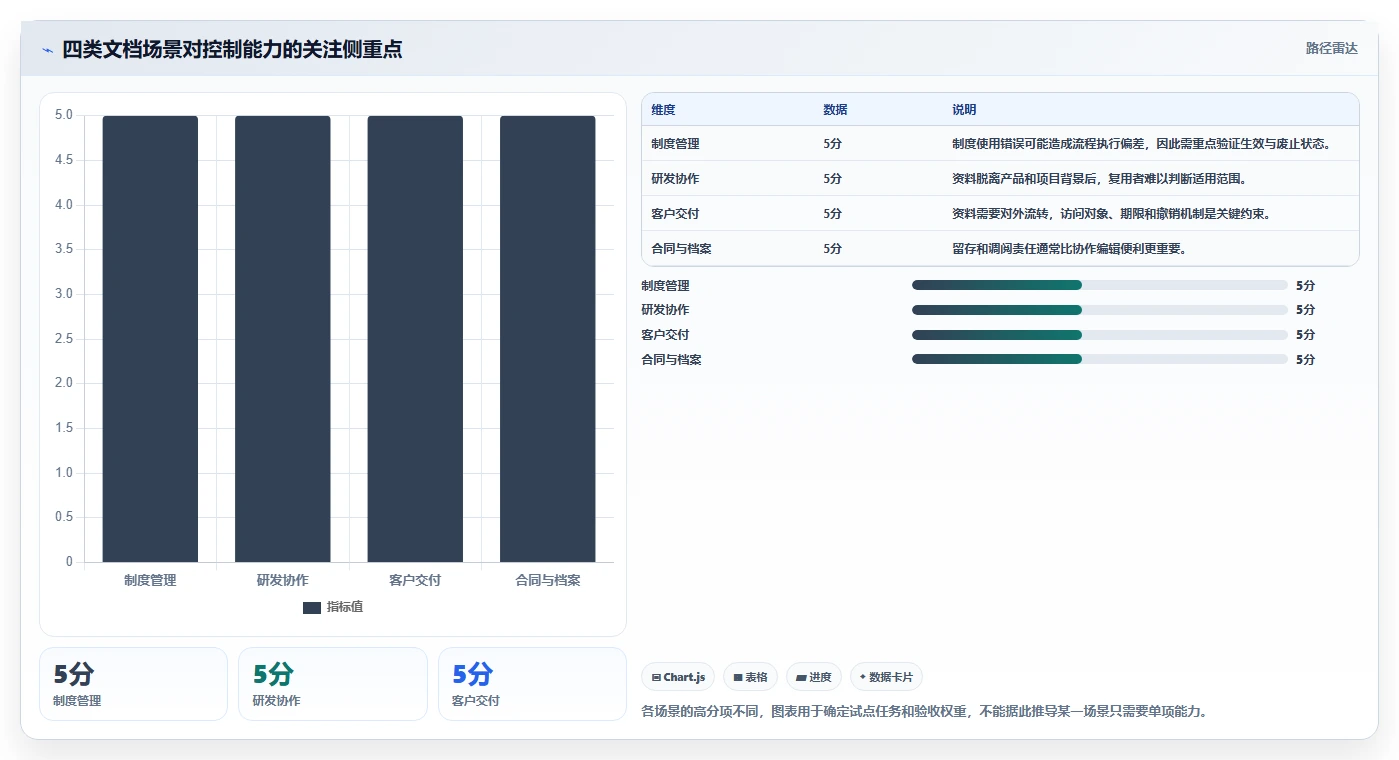This screenshot has height=760, width=1399.
Task: Open the 客户交付 5分 data card
Action: pyautogui.click(x=532, y=684)
